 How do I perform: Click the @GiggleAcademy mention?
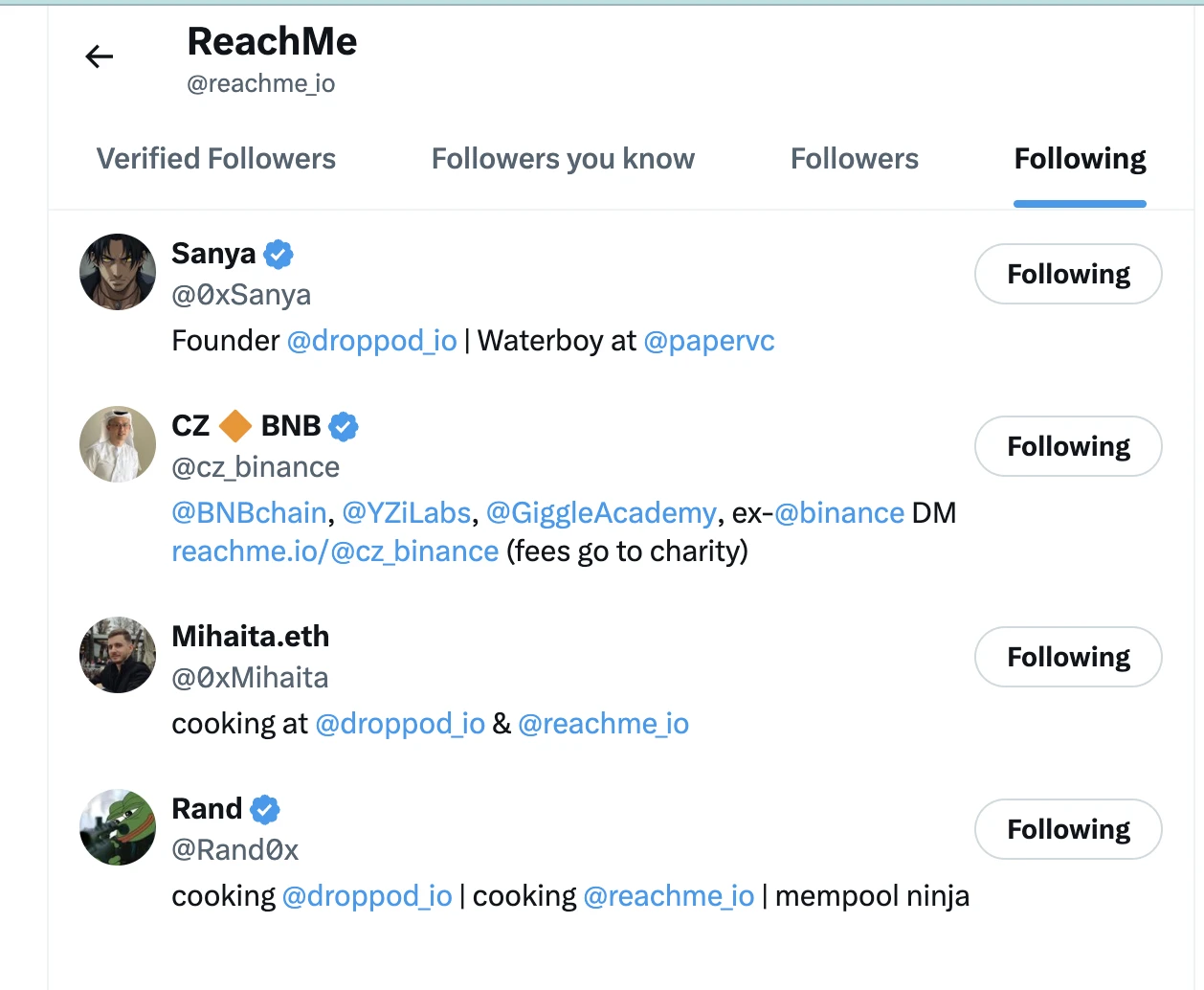[x=601, y=513]
